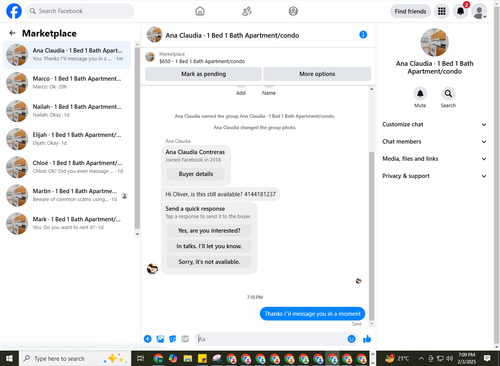
Task: Go back with the Marketplace arrow
Action: (x=12, y=33)
